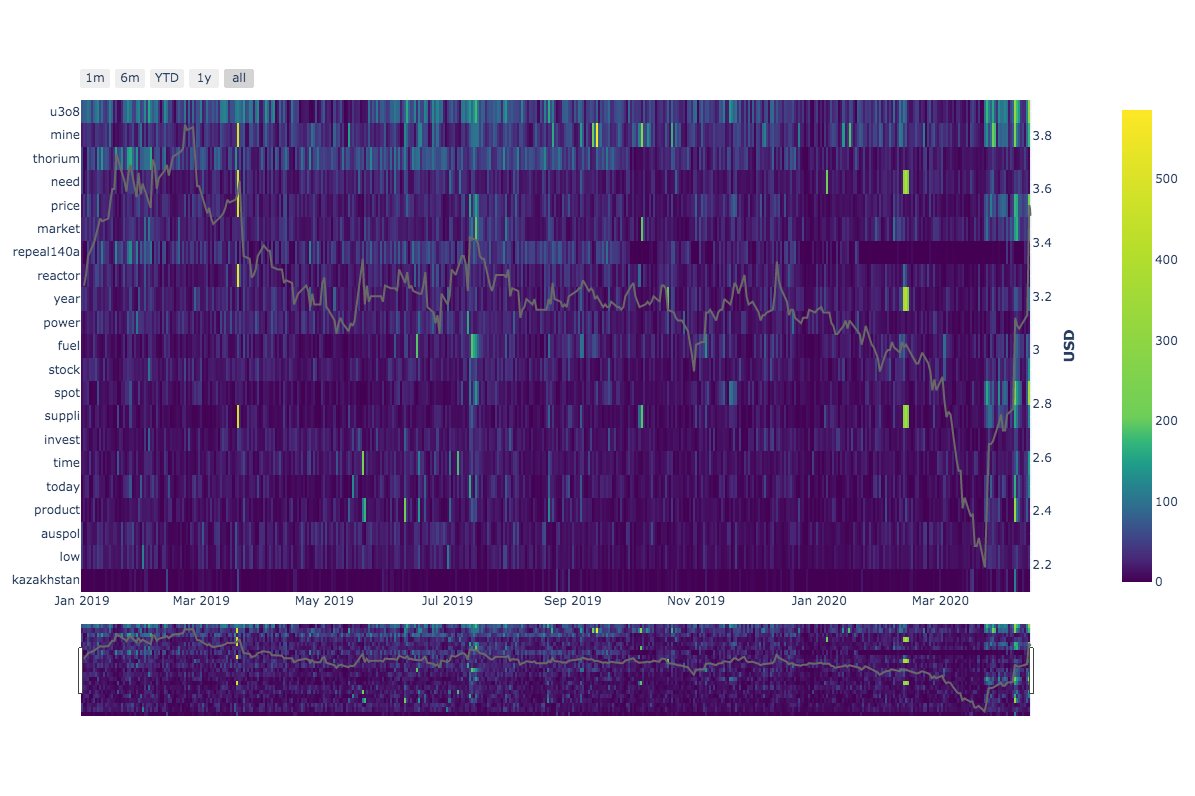This screenshot has width=1195, height=796.
Task: Click the 'product' row label
Action: pos(56,509)
